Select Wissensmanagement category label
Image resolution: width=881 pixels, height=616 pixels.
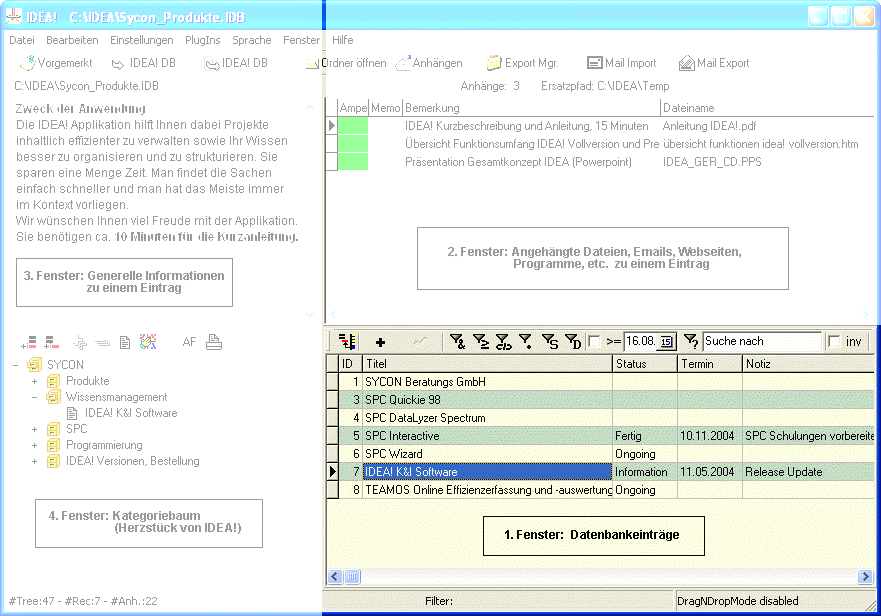116,397
